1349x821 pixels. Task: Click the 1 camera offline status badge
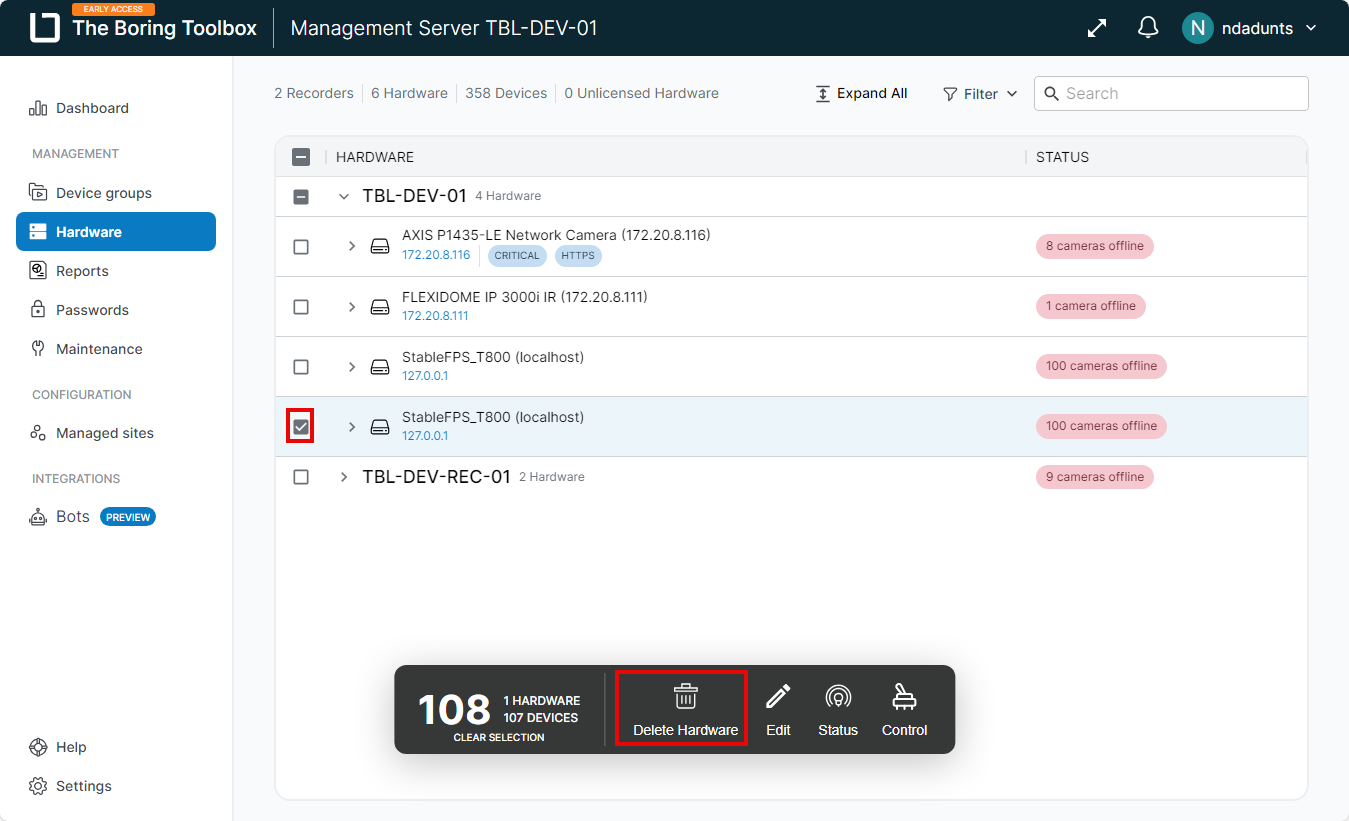[x=1091, y=306]
